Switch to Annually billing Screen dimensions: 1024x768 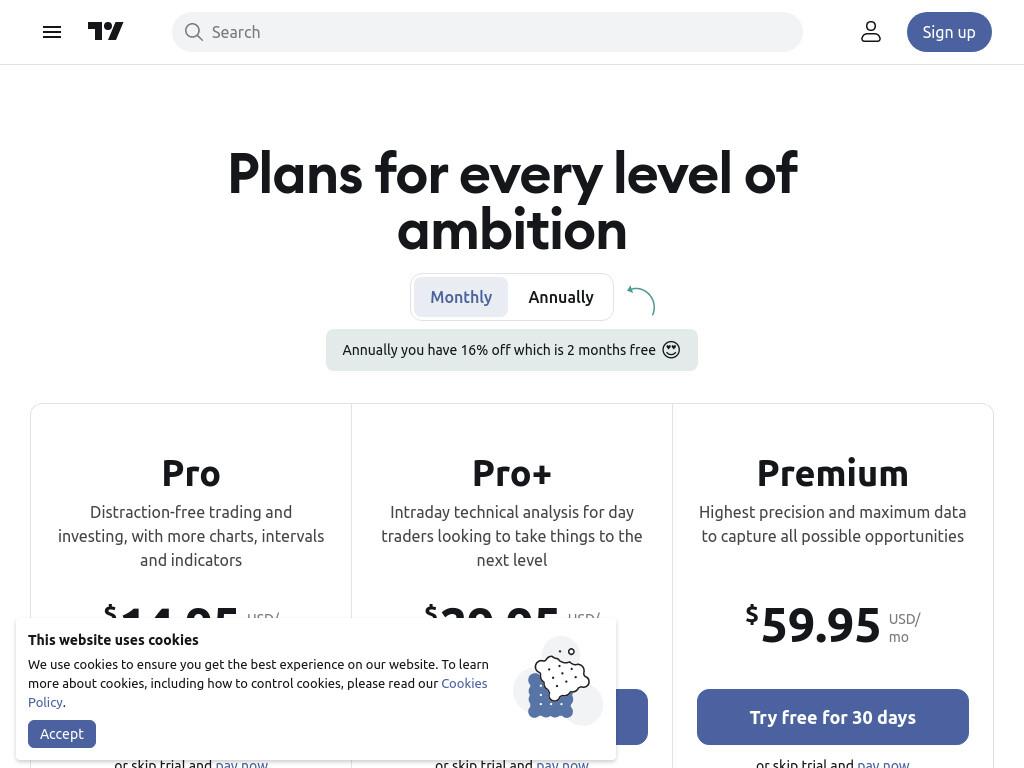pos(560,297)
